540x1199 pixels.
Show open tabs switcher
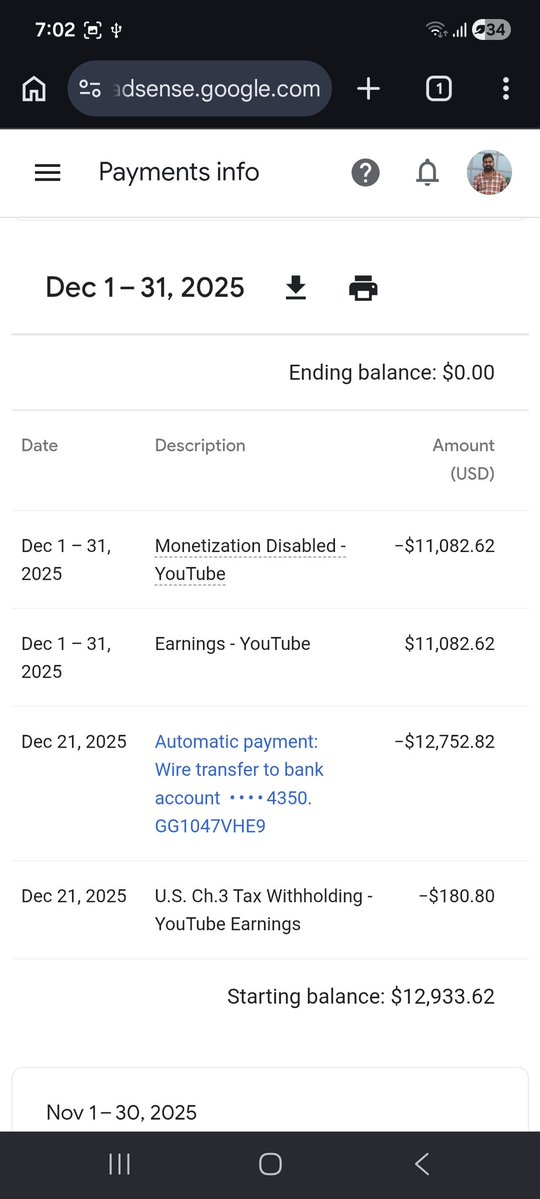[438, 89]
